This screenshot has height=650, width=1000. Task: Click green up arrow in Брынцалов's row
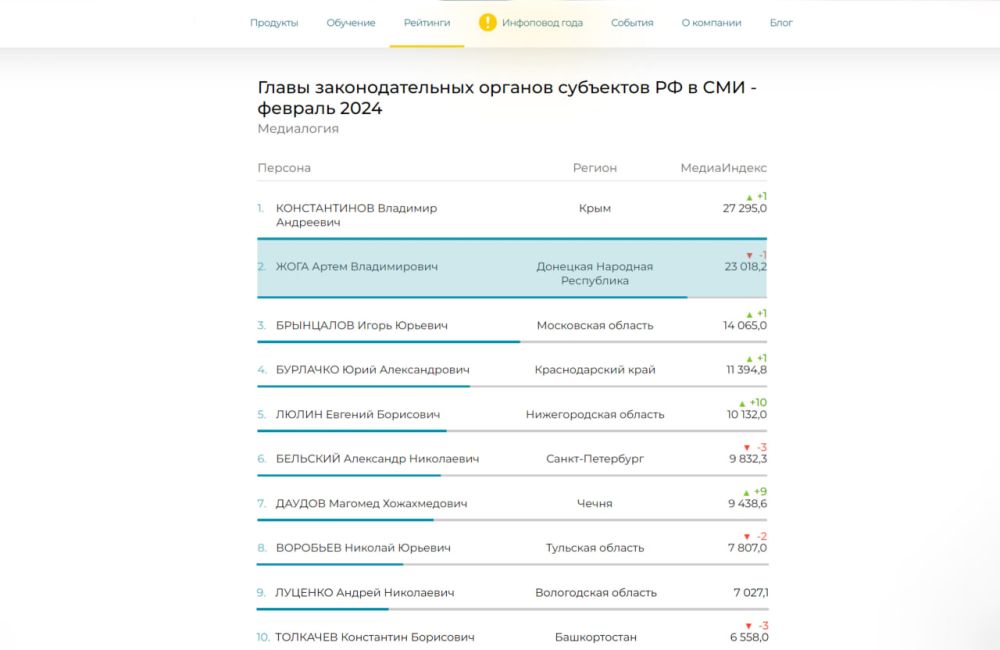click(749, 314)
